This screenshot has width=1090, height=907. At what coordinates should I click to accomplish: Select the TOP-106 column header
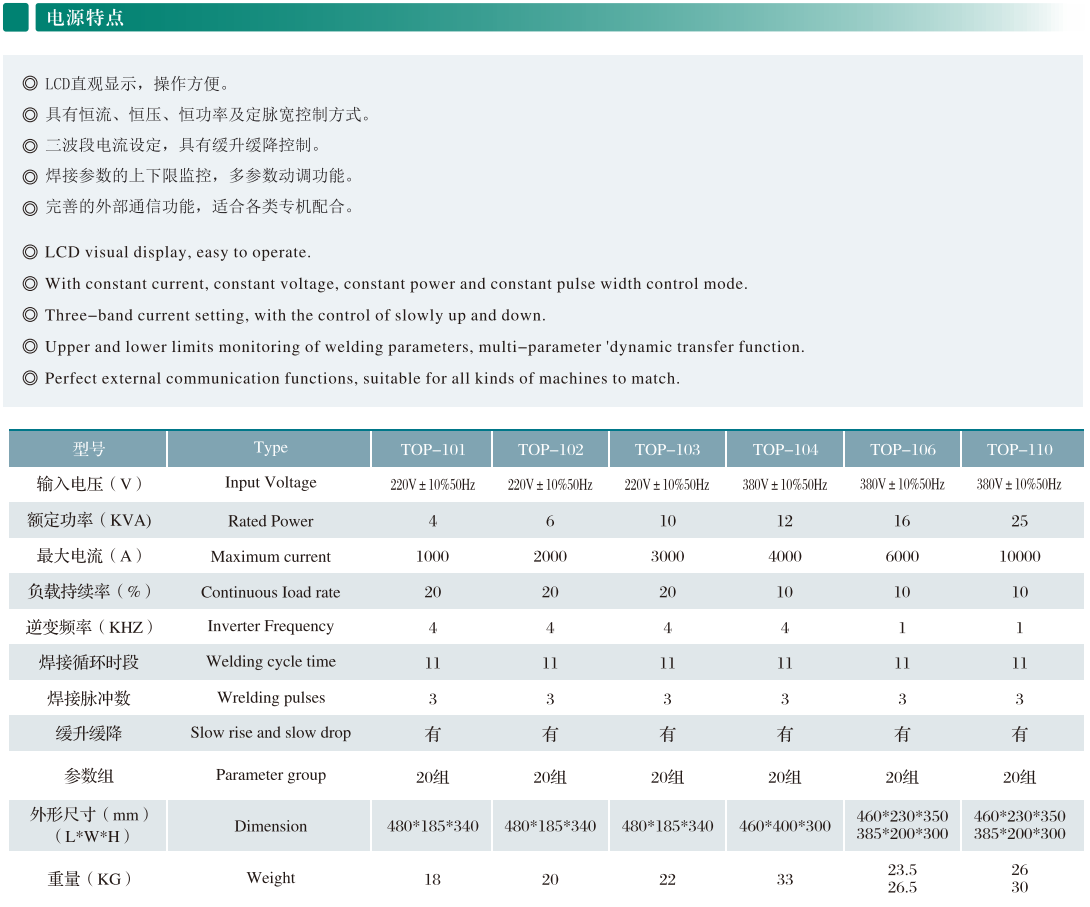coord(902,449)
